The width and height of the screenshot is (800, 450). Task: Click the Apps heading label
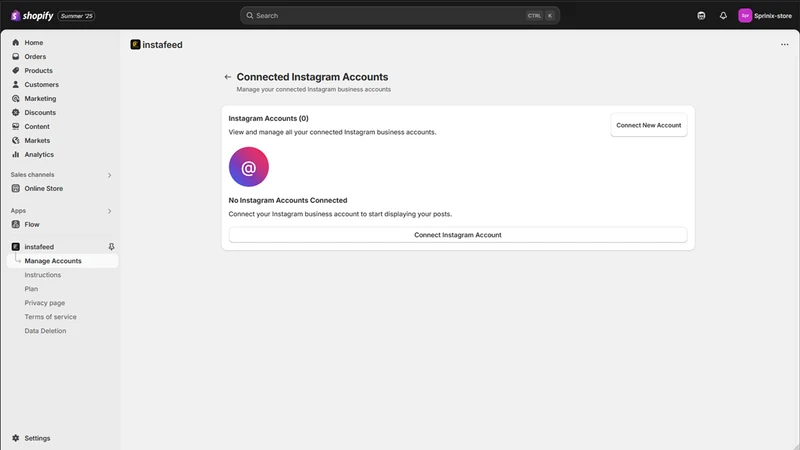click(x=18, y=211)
